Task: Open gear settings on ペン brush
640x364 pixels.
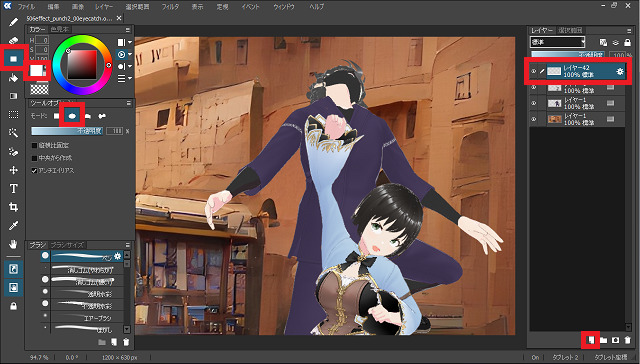Action: point(118,256)
